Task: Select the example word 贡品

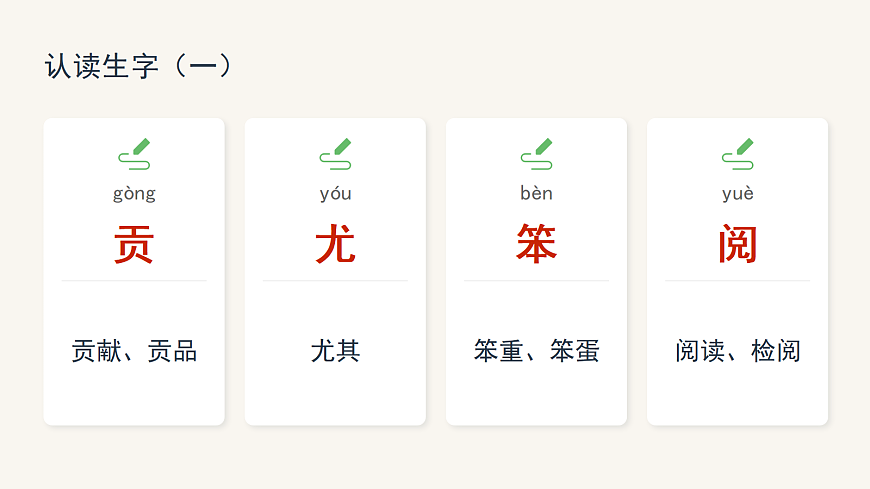Action: coord(172,351)
